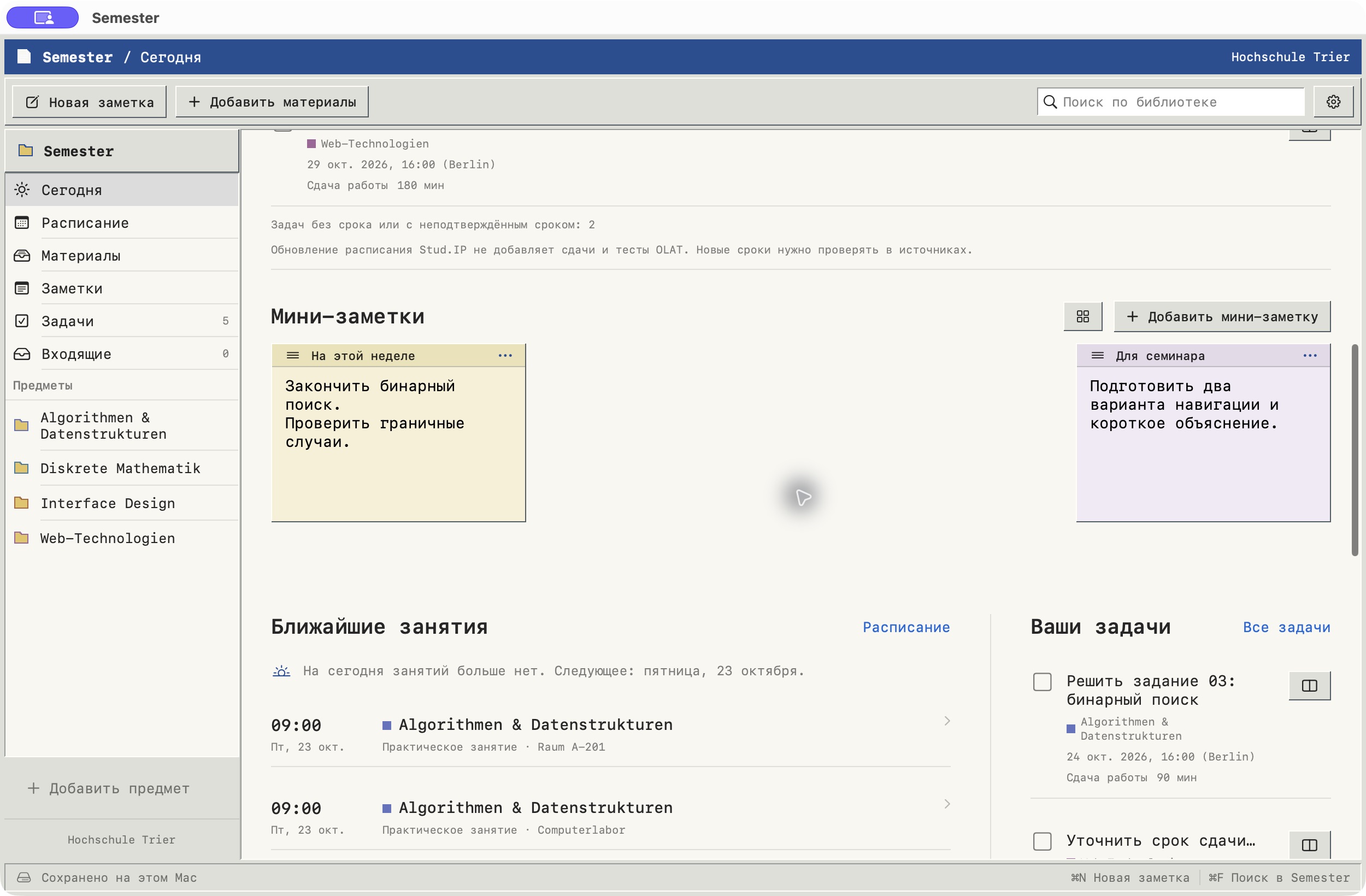Open 'Входящие' in the sidebar
1366x896 pixels.
pyautogui.click(x=122, y=353)
